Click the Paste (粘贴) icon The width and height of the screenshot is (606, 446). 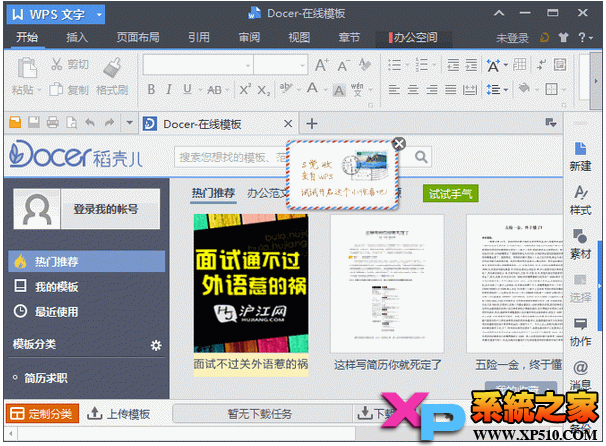[27, 68]
